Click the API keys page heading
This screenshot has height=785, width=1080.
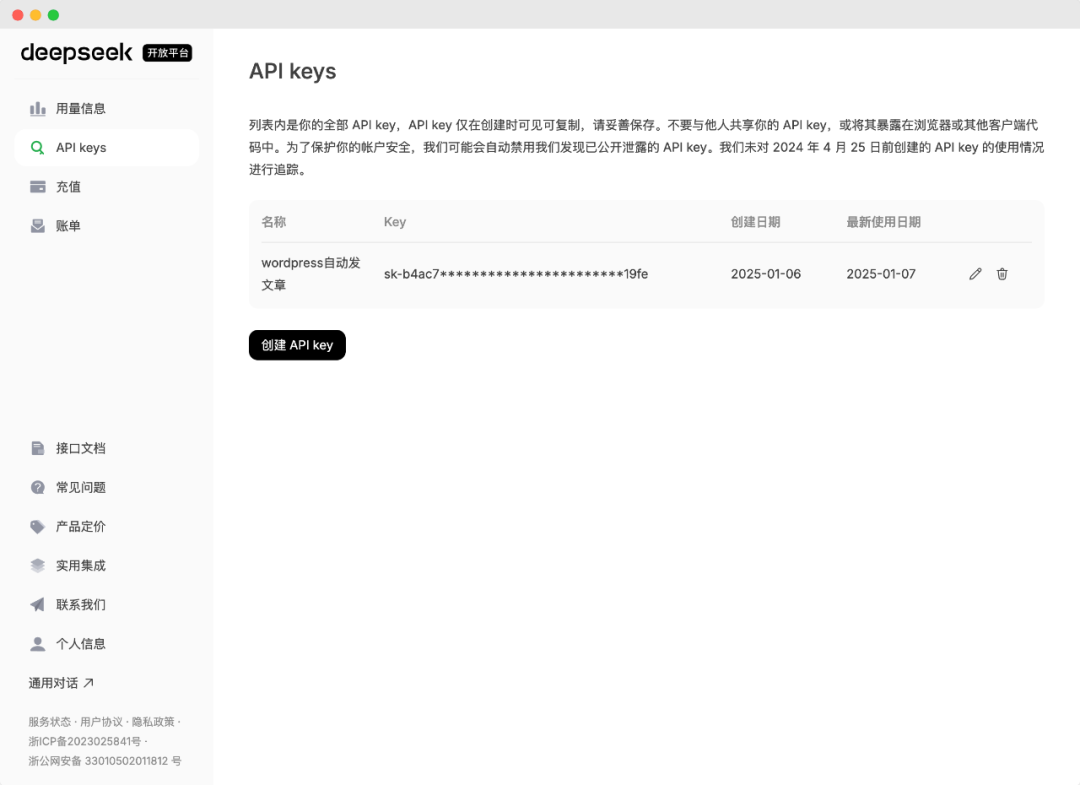pyautogui.click(x=293, y=72)
